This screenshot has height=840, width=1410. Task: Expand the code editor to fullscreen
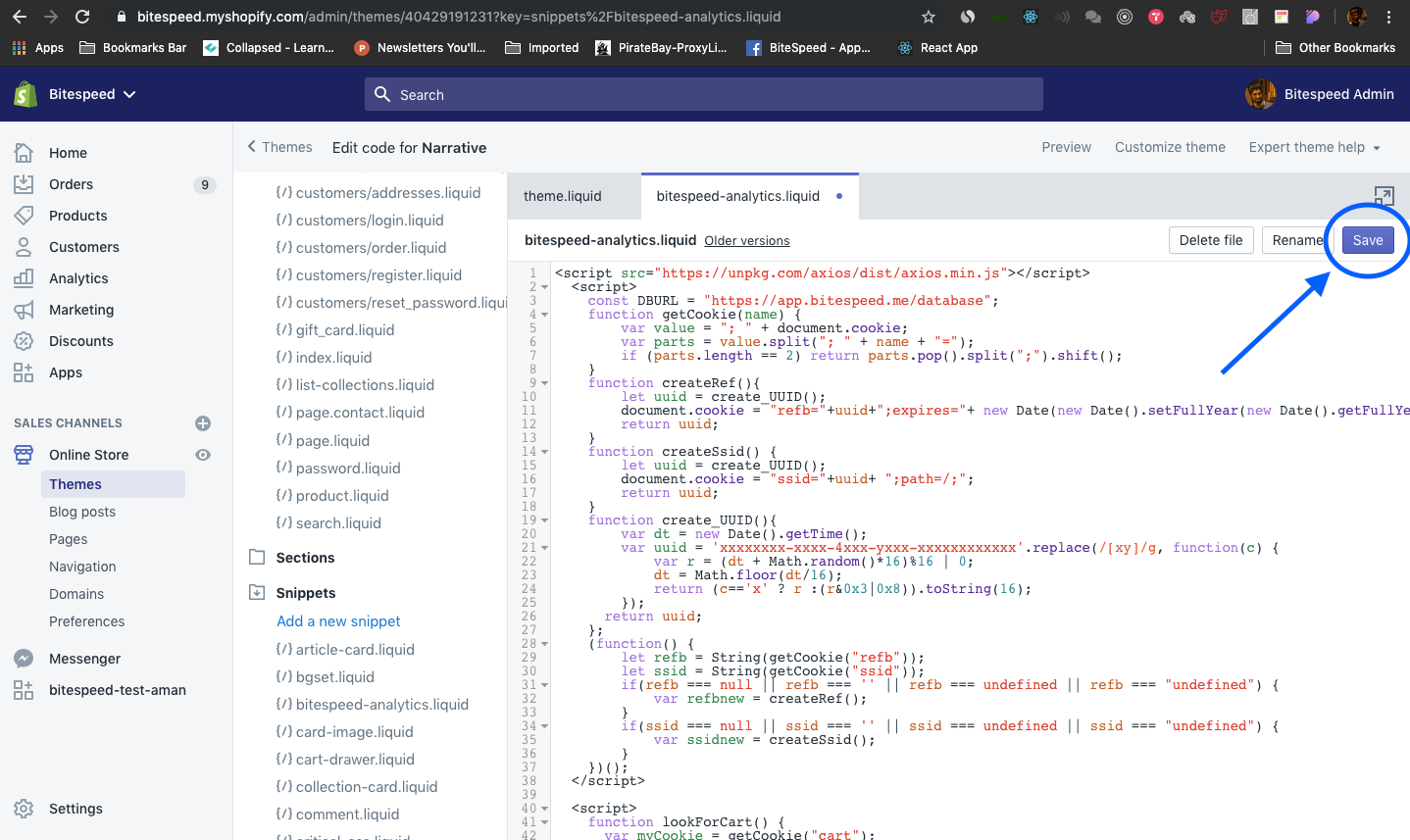(1384, 196)
